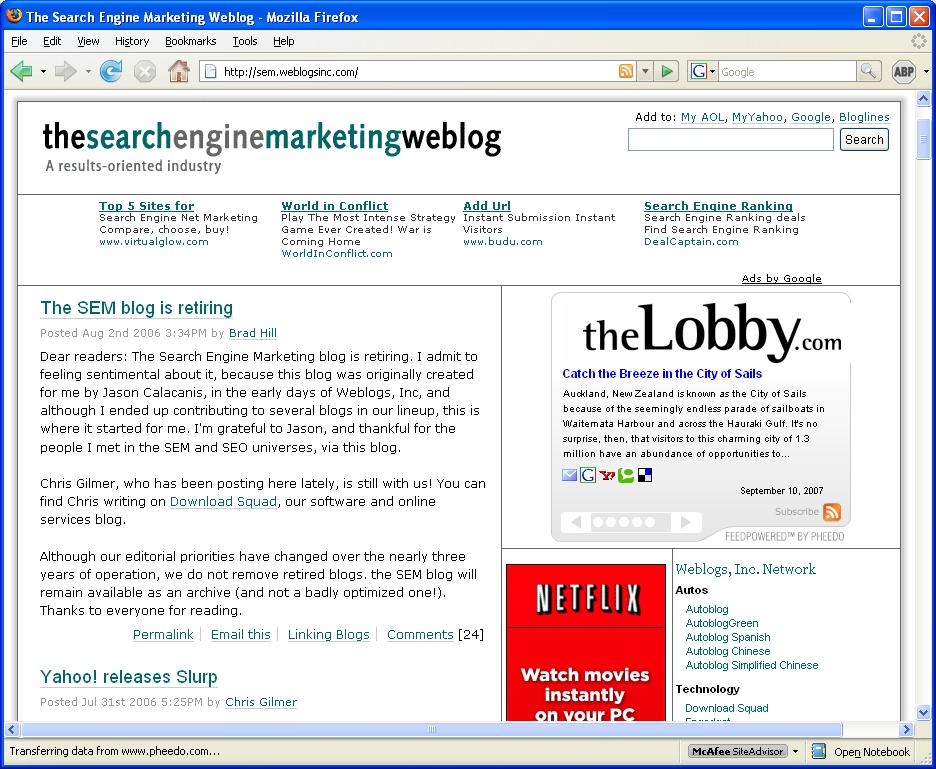Open the Linking Blogs link
This screenshot has height=769, width=936.
(328, 635)
